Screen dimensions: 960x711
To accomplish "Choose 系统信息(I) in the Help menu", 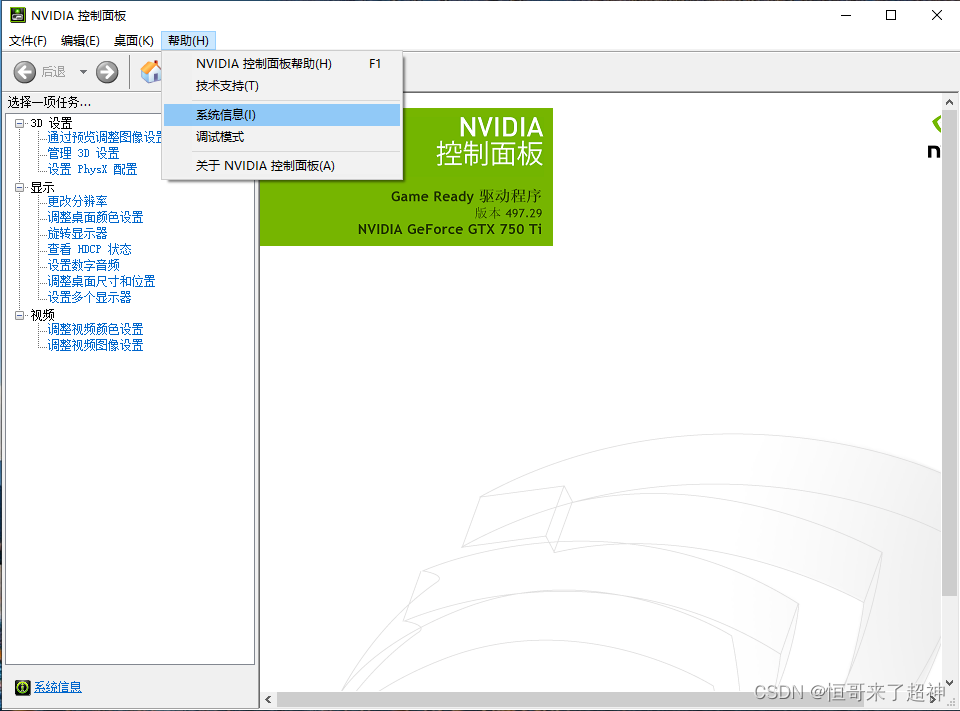I will click(x=282, y=115).
